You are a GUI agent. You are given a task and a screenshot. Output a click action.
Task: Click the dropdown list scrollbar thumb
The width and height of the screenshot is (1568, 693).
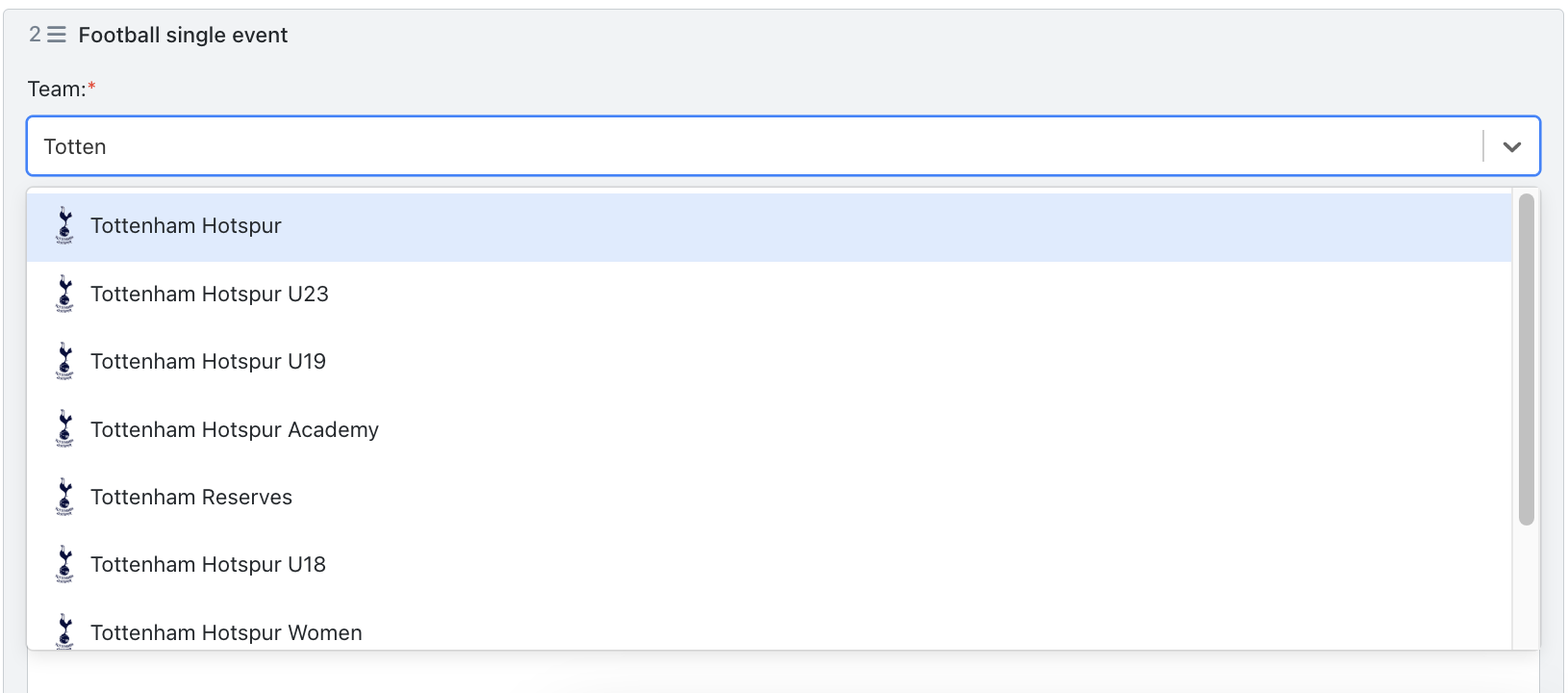coord(1526,359)
